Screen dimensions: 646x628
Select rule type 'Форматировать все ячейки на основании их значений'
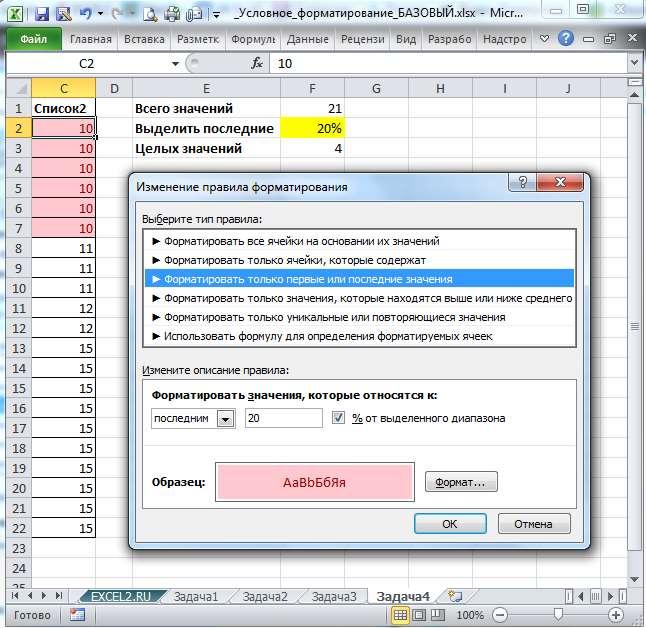(359, 241)
